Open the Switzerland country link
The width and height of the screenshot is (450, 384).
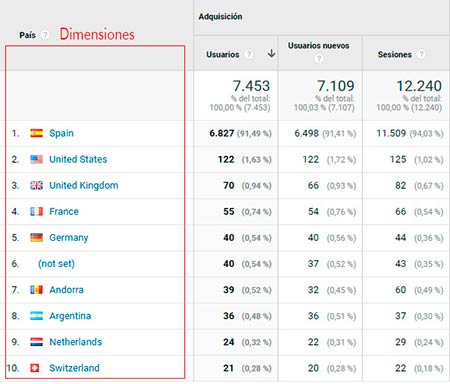coord(74,368)
